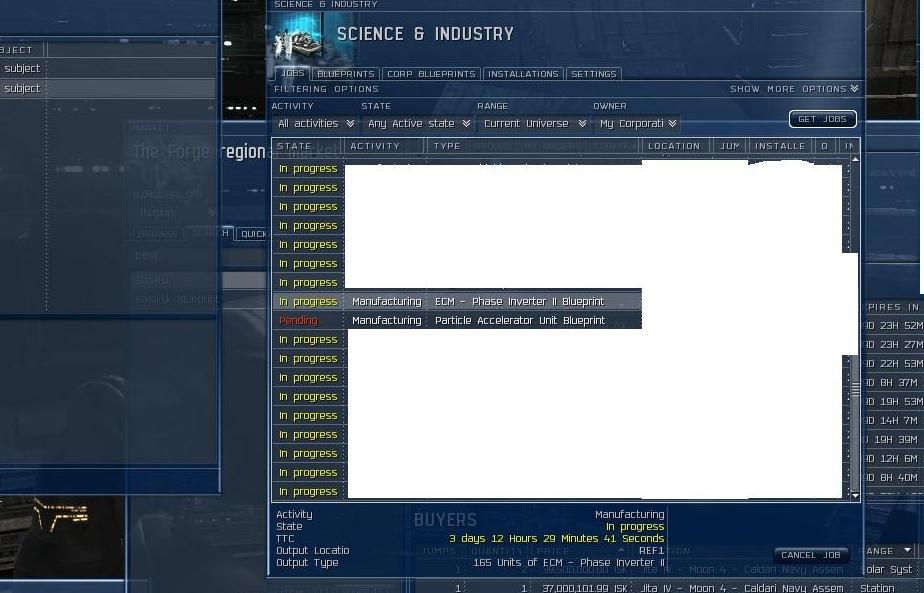The image size is (924, 593).
Task: Select first subject row in left window
Action: pyautogui.click(x=108, y=68)
